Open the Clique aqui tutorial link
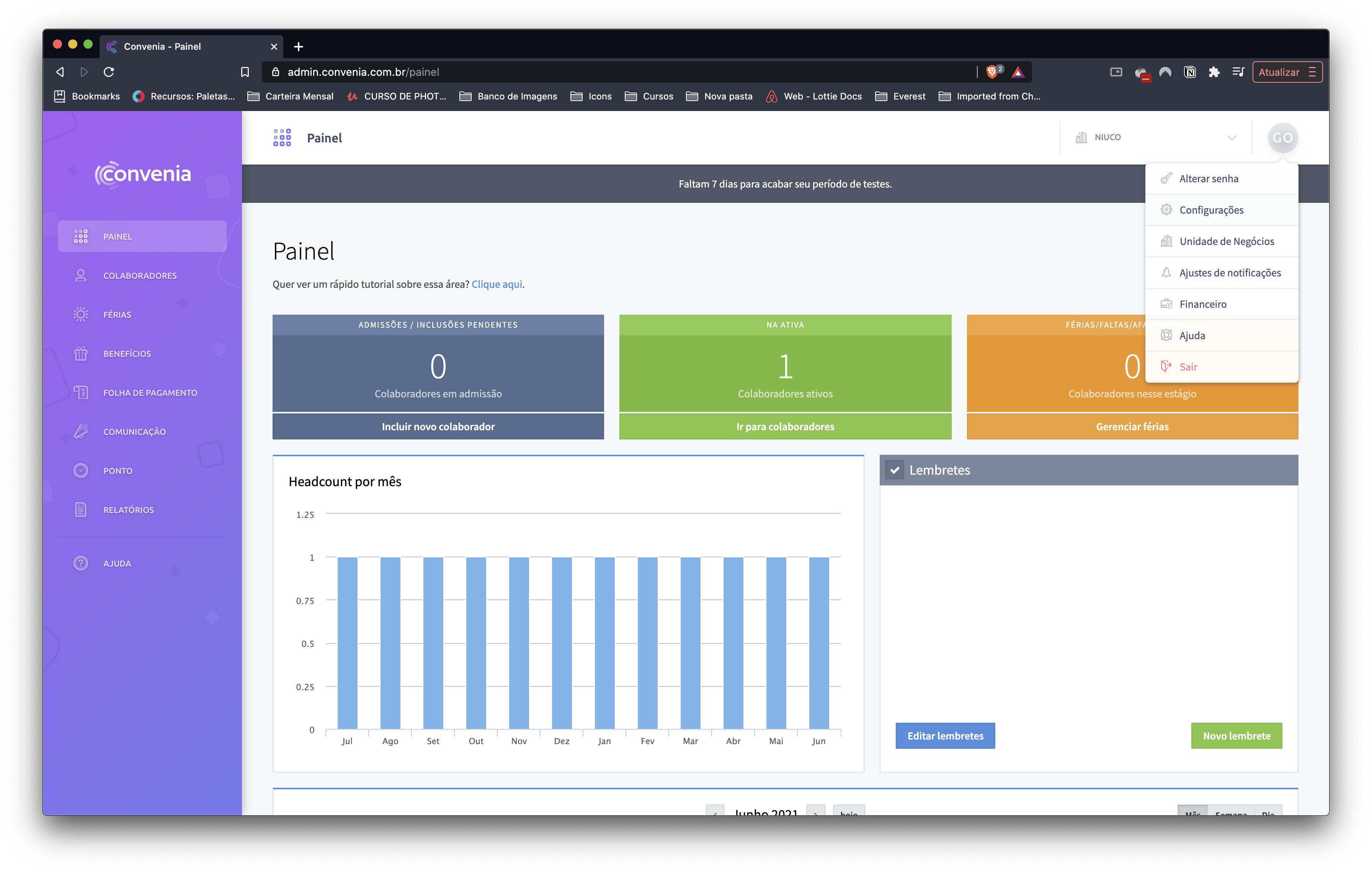This screenshot has width=1372, height=872. 497,284
